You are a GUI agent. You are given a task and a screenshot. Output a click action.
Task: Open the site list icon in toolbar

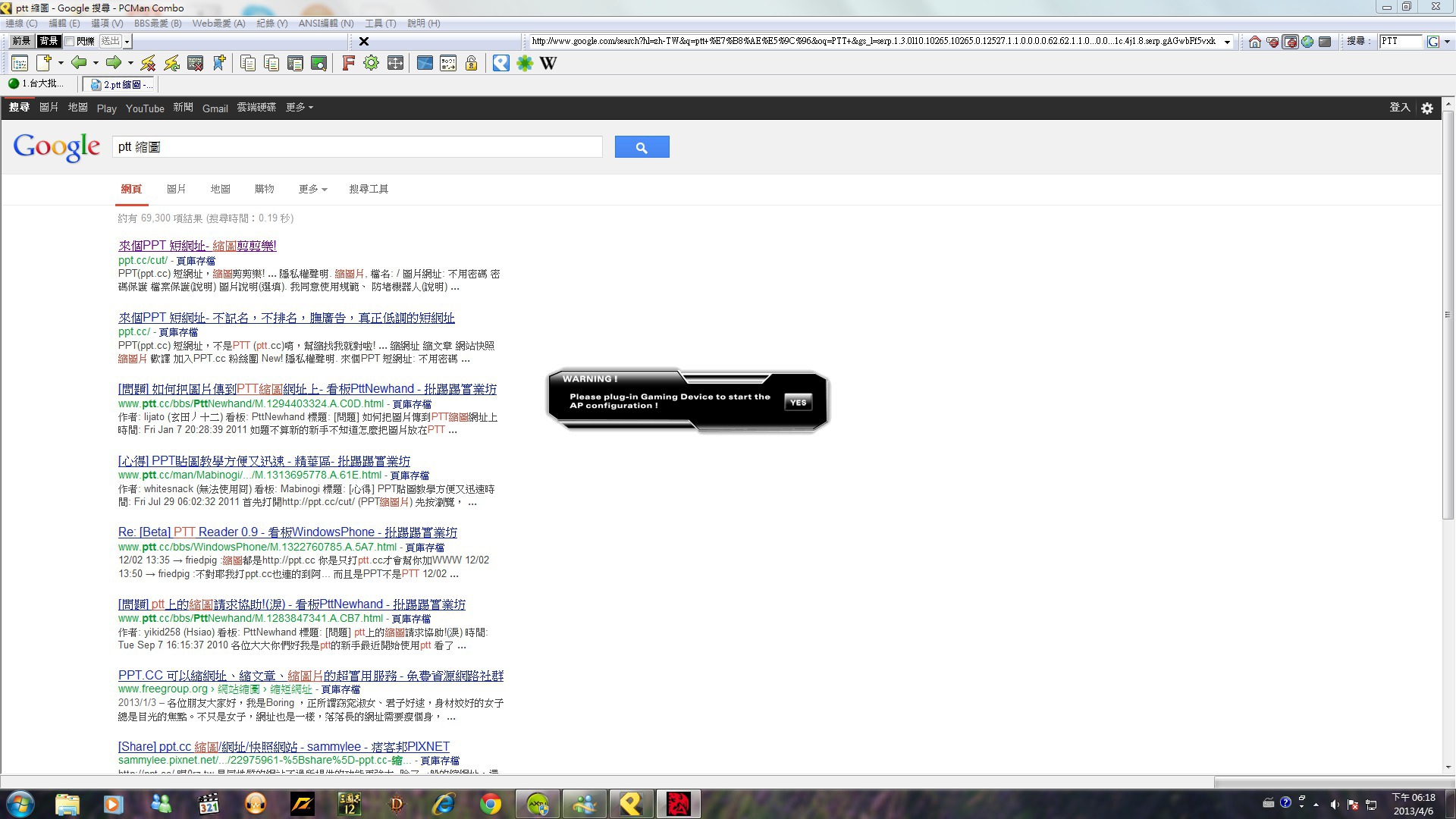pos(20,64)
